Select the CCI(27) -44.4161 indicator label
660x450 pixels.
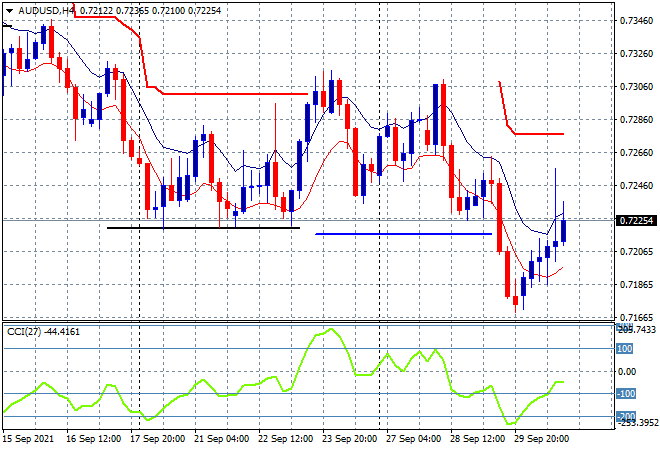tap(43, 332)
